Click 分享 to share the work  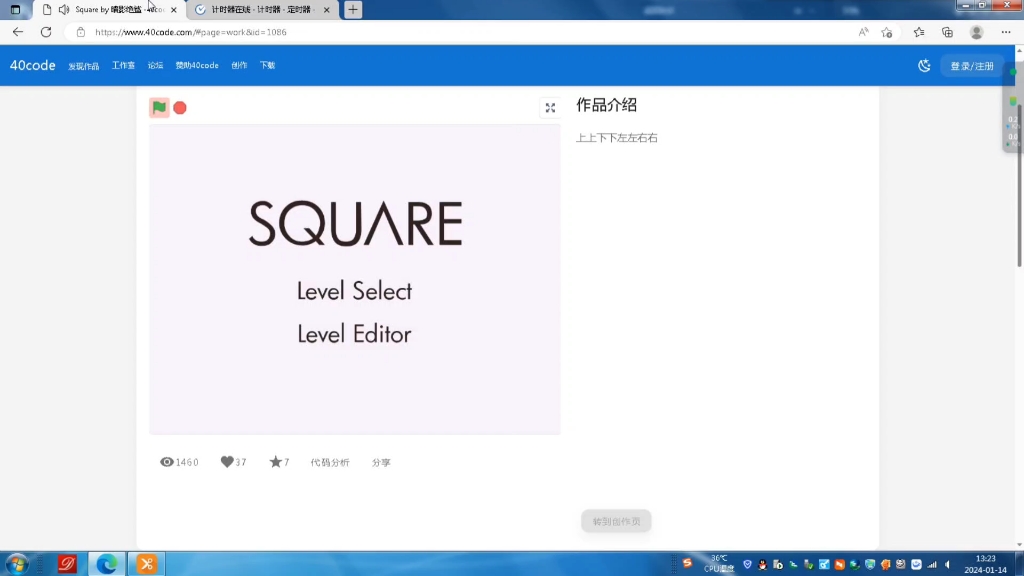(x=381, y=462)
